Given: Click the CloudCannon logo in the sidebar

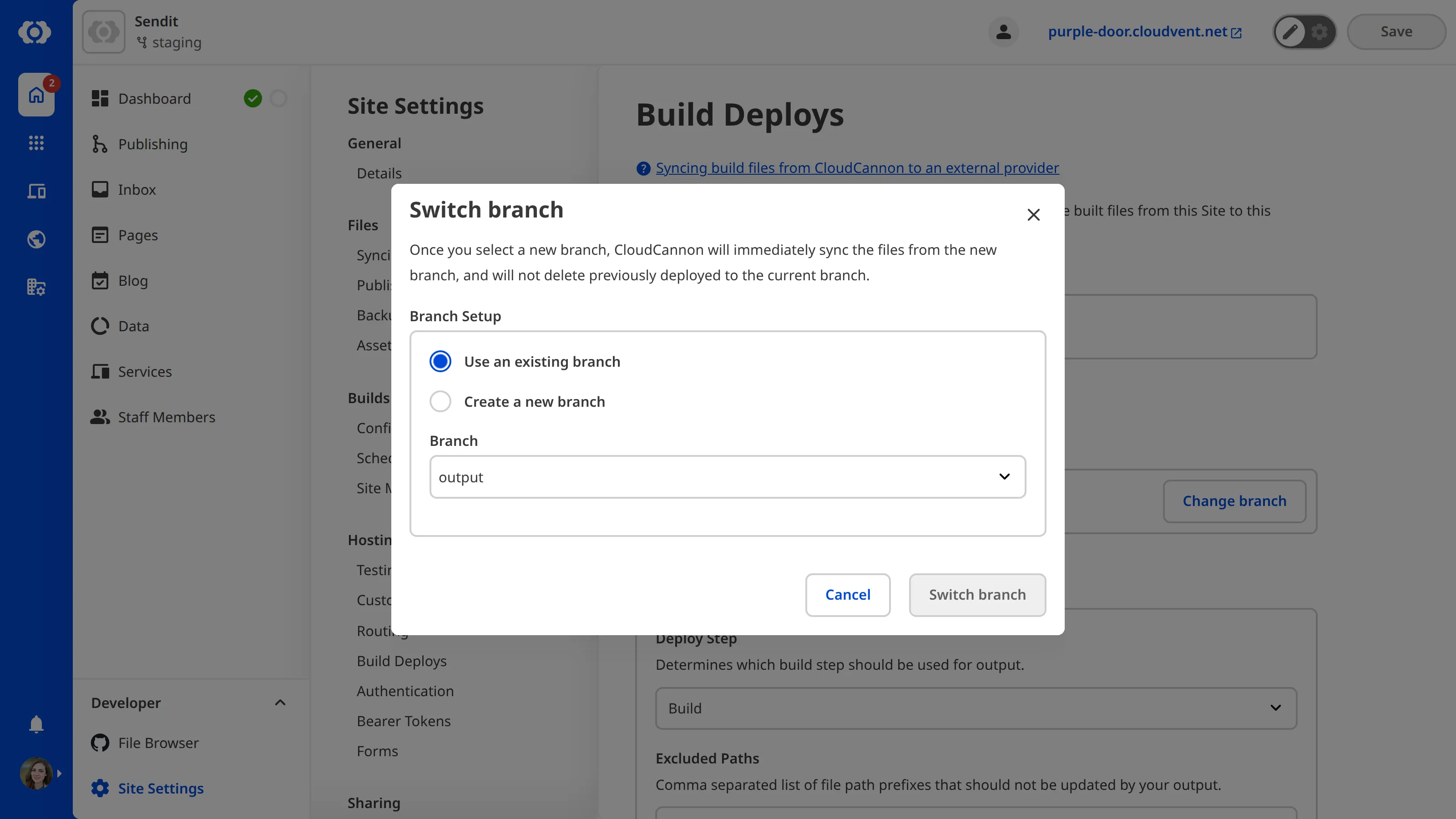Looking at the screenshot, I should click(35, 32).
